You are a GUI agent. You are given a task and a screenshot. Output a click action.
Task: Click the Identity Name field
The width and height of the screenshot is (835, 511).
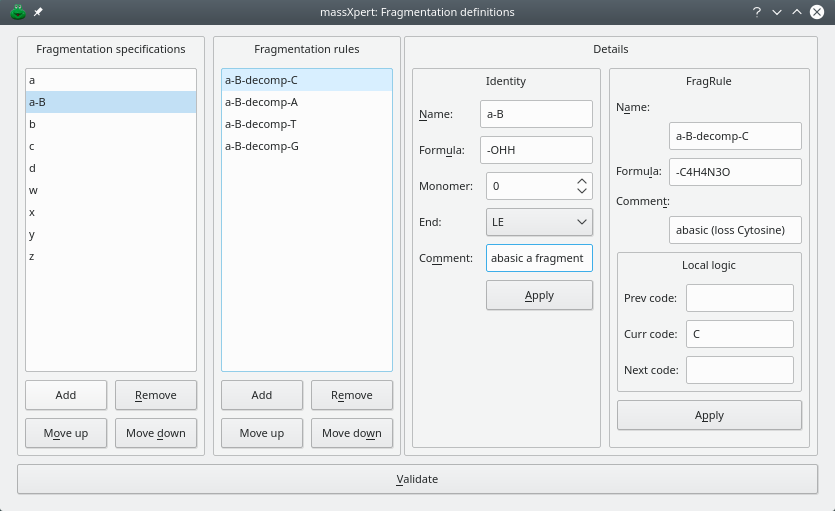click(536, 114)
